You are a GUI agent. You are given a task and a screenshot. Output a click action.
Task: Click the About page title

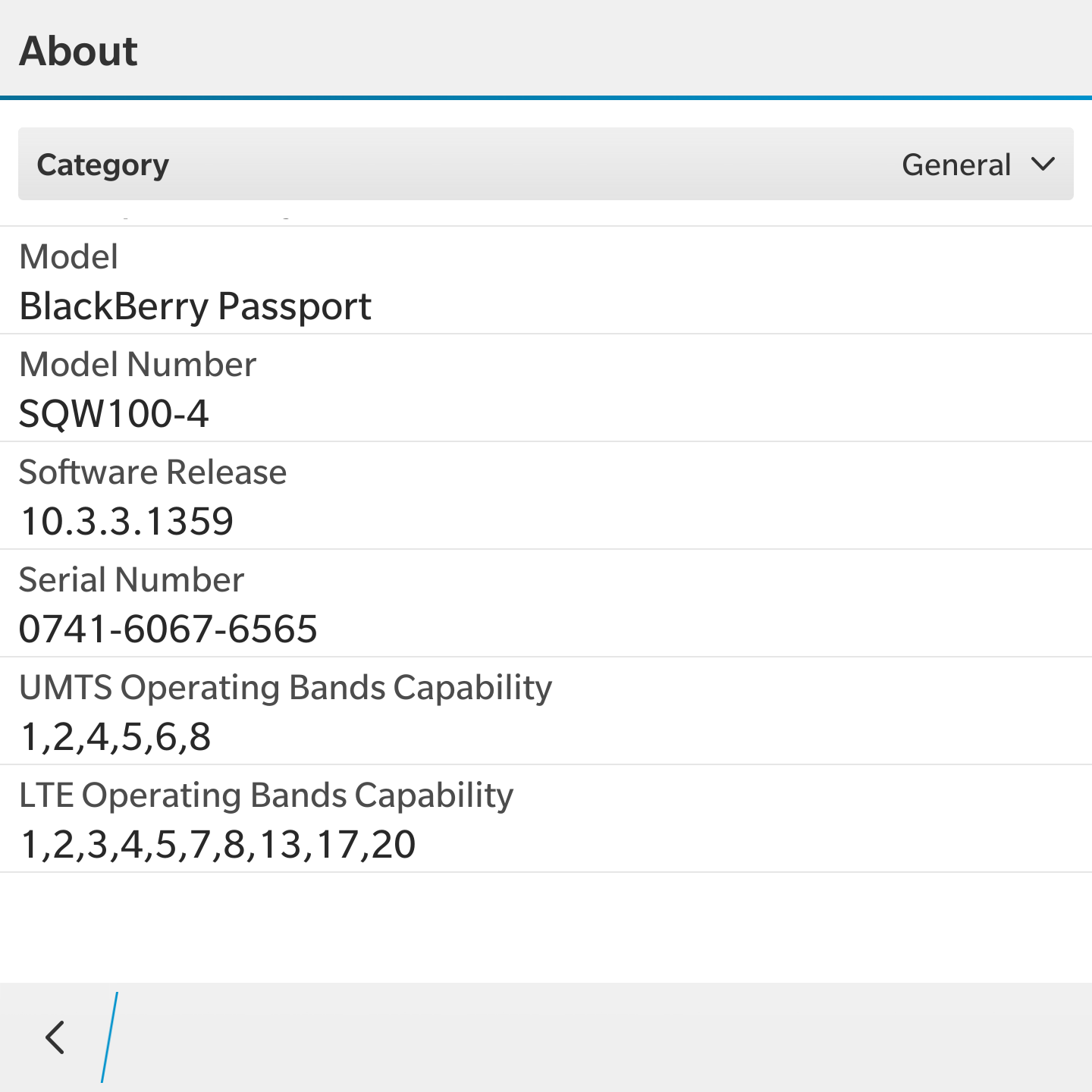click(78, 51)
